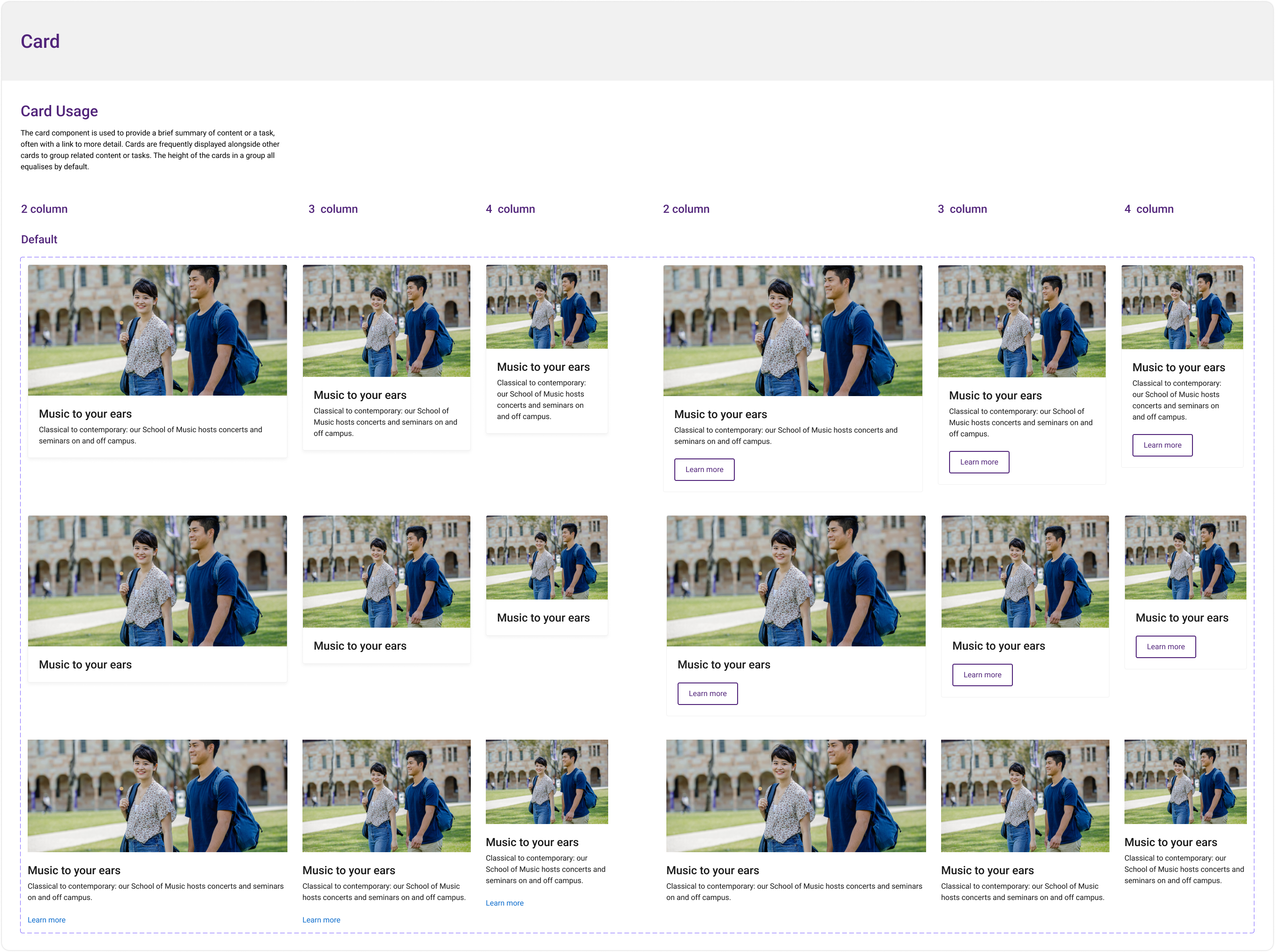Click Learn more button in bordered 2 column card with description
1275x952 pixels.
pyautogui.click(x=704, y=470)
